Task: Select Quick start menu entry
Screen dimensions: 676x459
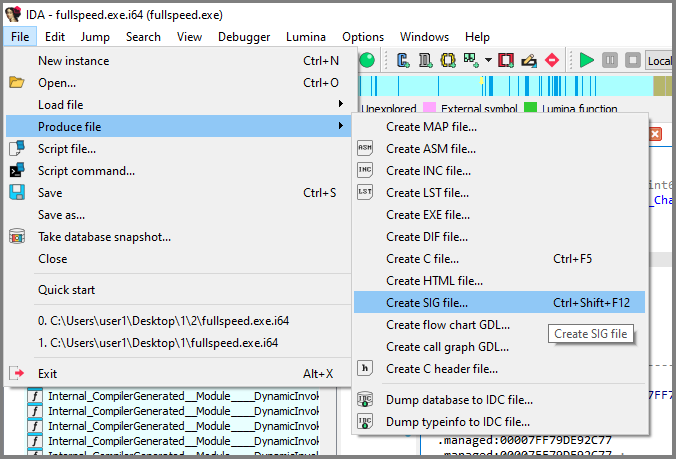Action: [178, 290]
